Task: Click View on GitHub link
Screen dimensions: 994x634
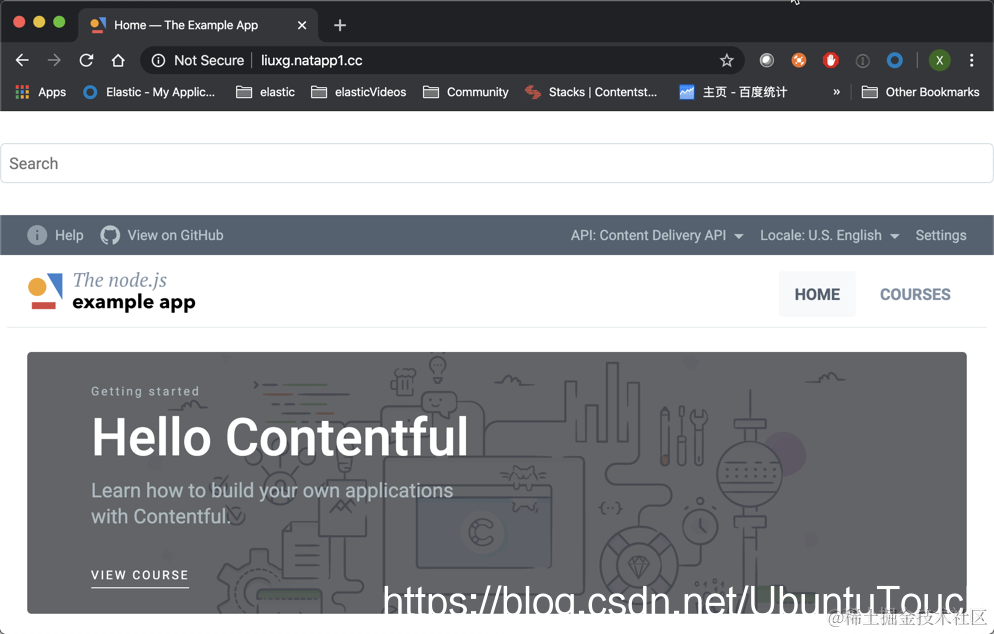Action: (175, 235)
